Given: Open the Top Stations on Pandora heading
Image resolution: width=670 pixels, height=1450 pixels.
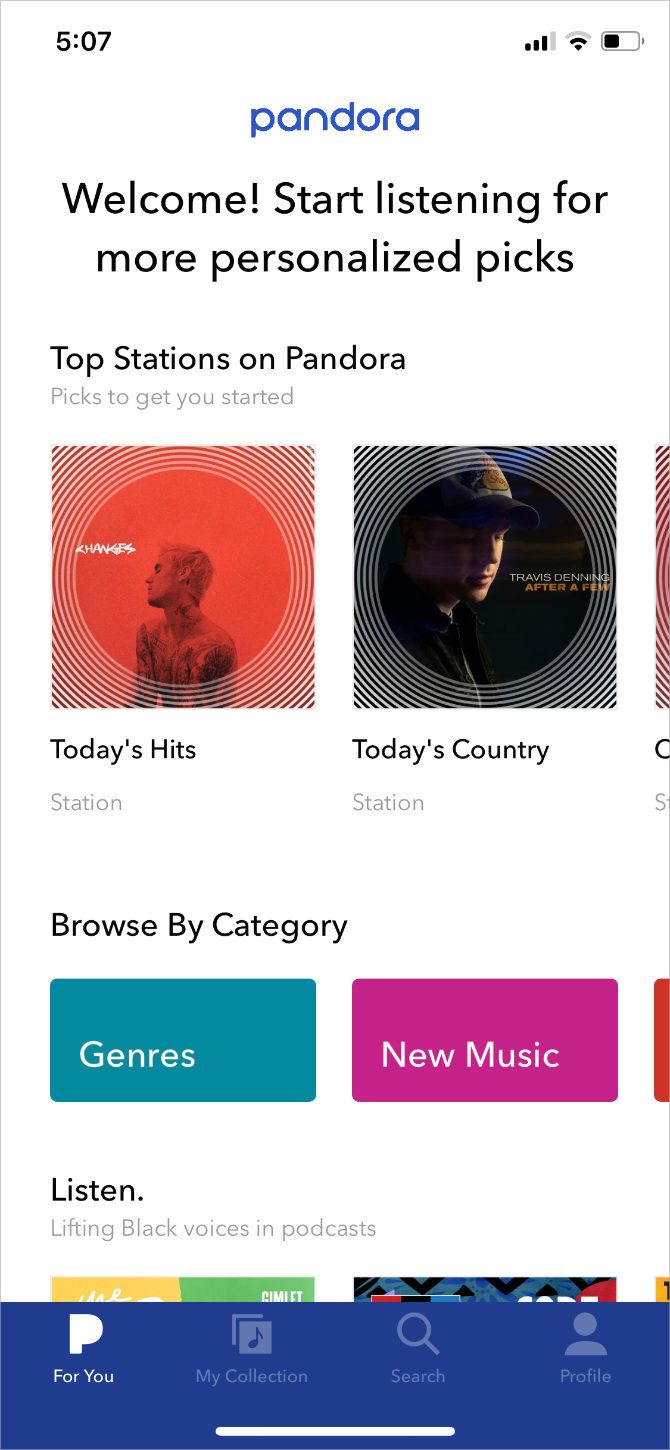Looking at the screenshot, I should (228, 358).
